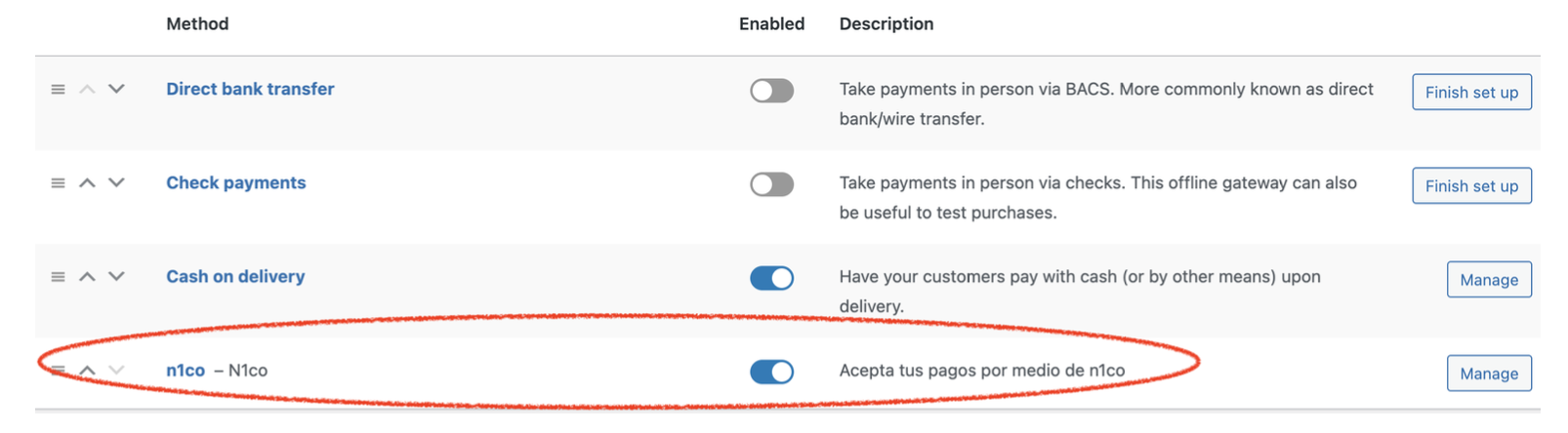The height and width of the screenshot is (433, 1568).
Task: Turn off the n1co payment toggle
Action: tap(771, 372)
